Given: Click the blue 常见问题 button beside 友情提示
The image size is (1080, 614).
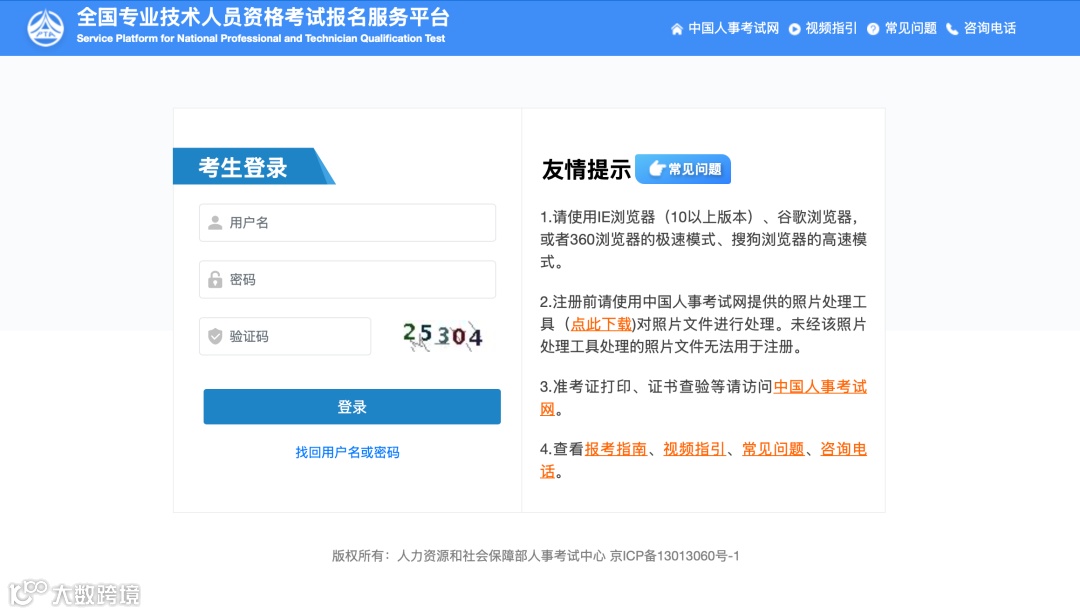Looking at the screenshot, I should pos(683,169).
